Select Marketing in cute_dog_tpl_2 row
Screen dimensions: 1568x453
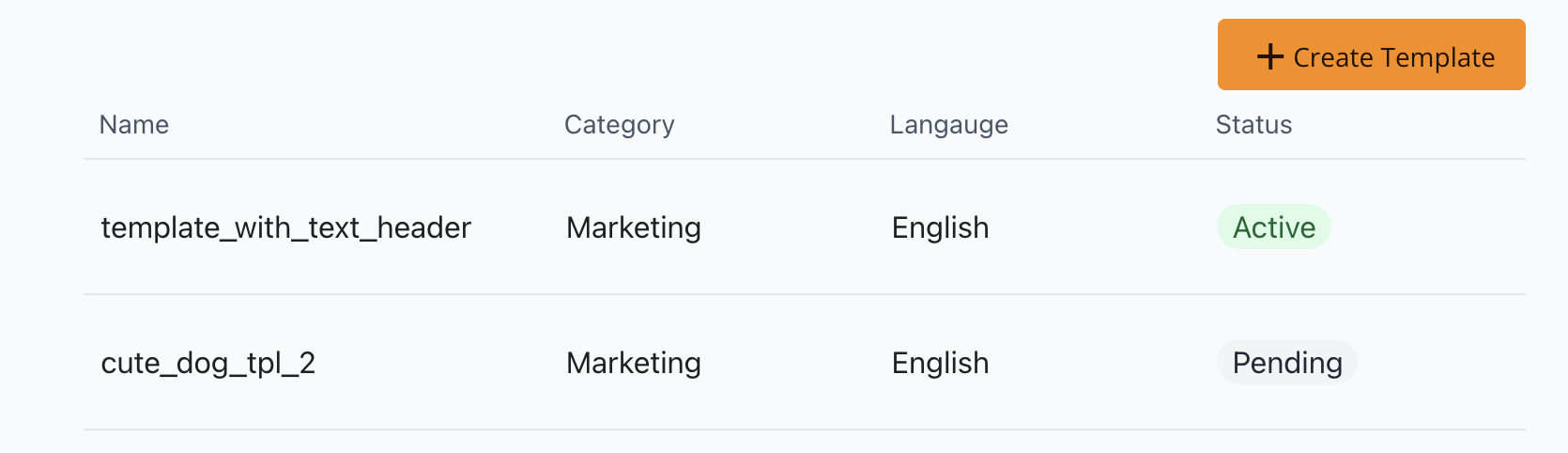click(634, 363)
